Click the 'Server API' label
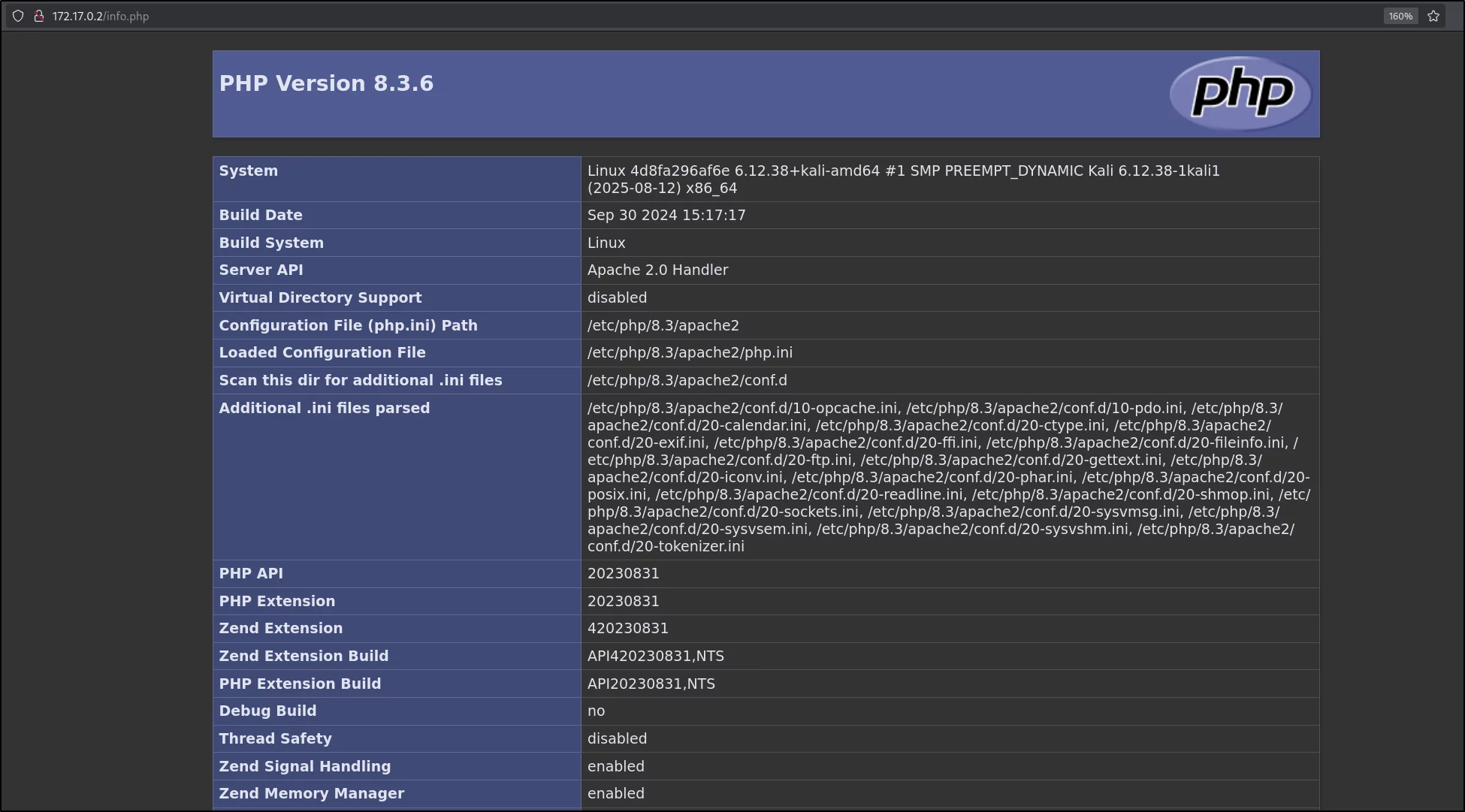 pos(261,270)
